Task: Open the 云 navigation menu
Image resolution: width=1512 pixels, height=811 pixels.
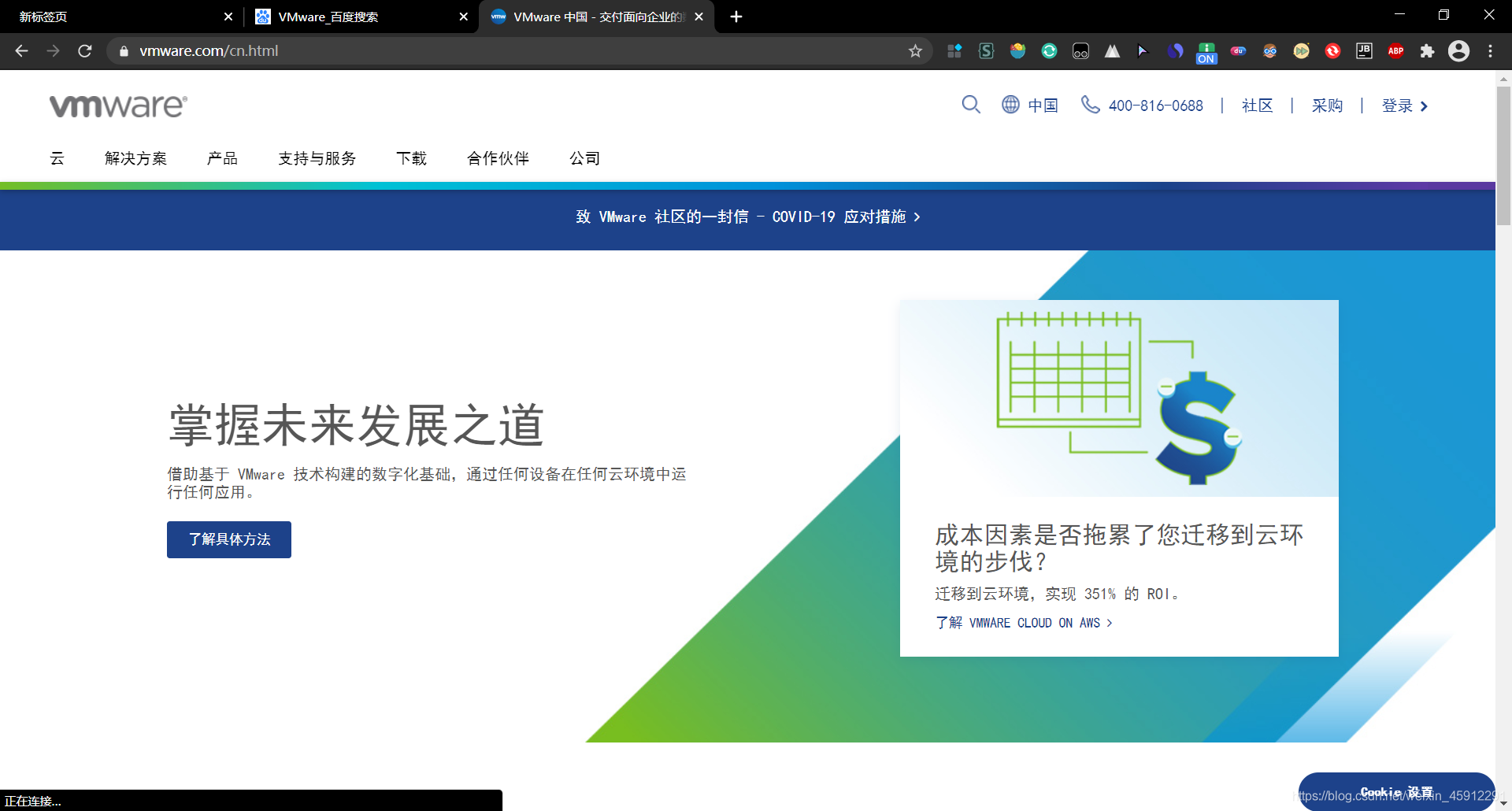Action: point(57,158)
